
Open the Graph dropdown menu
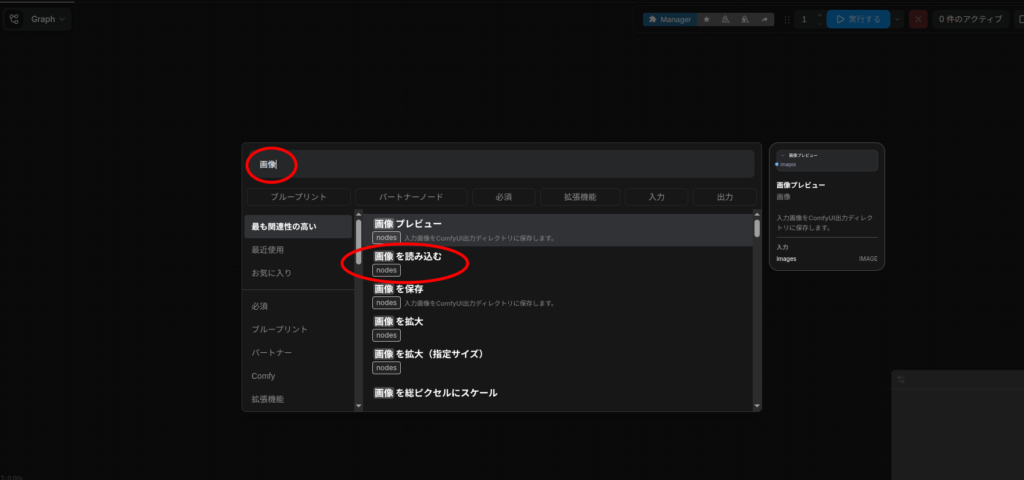coord(49,19)
